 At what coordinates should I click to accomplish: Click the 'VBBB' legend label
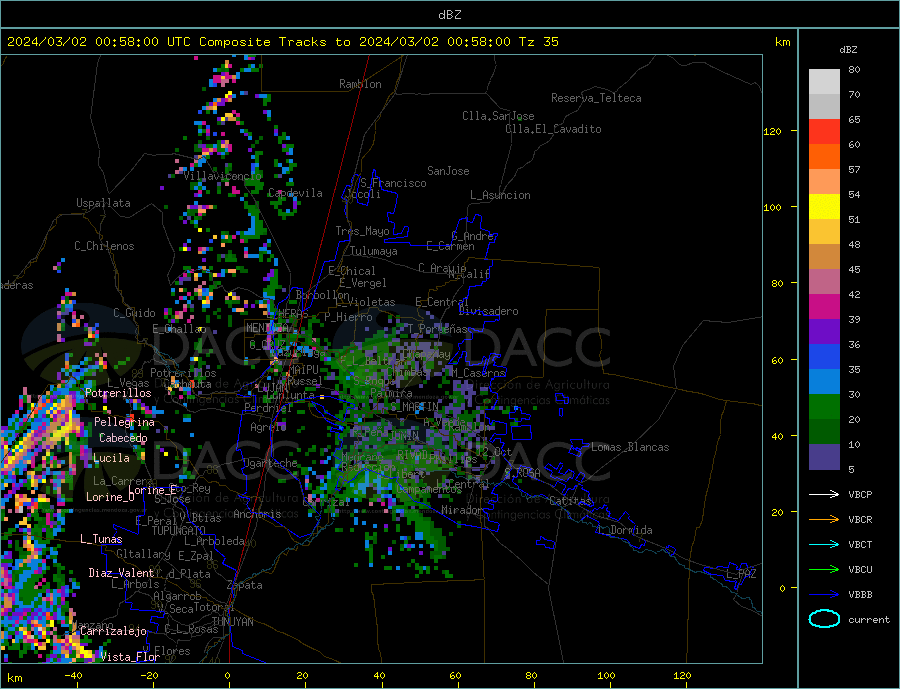[860, 594]
